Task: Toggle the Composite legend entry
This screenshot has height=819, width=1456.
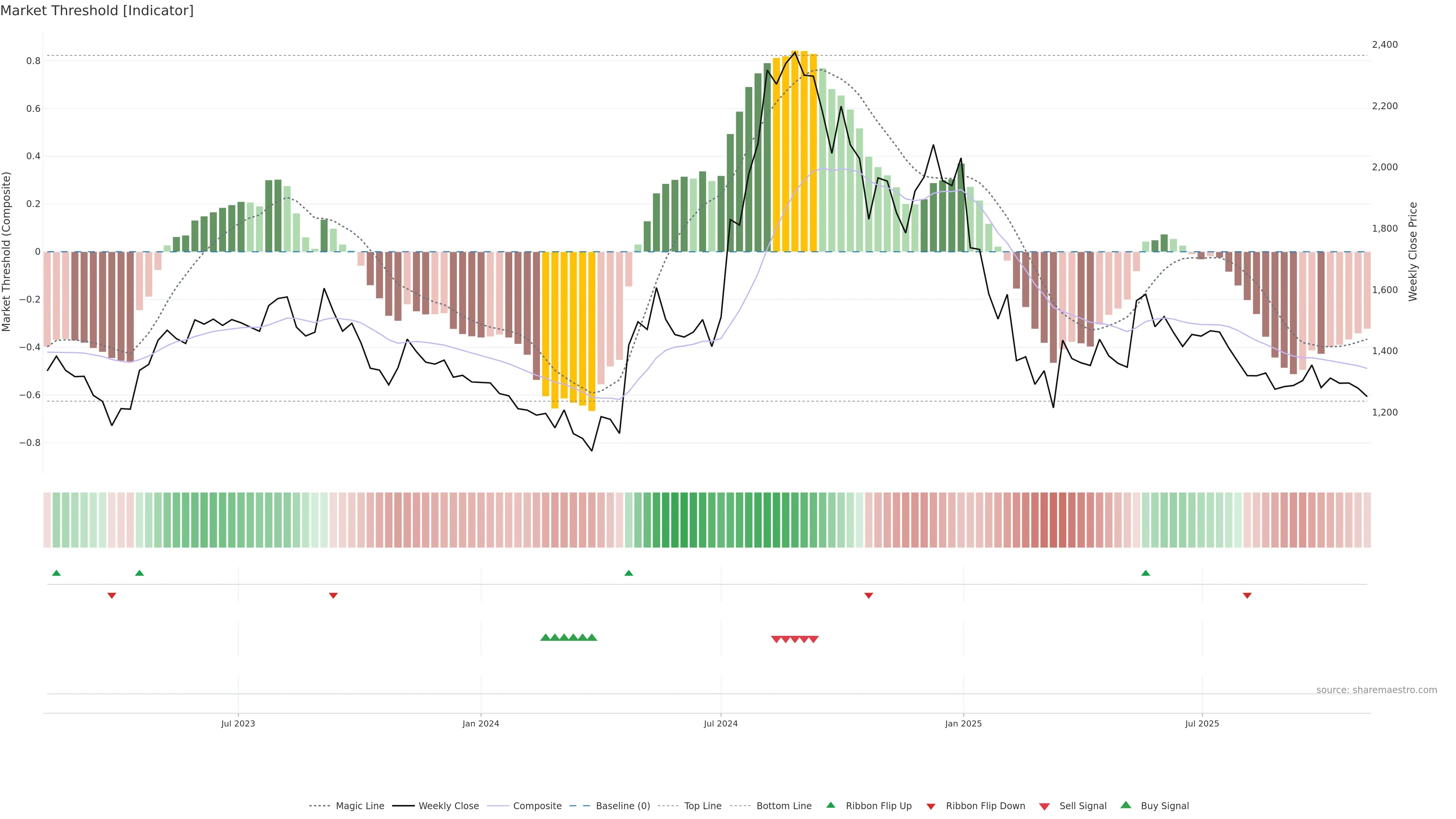Action: point(537,806)
